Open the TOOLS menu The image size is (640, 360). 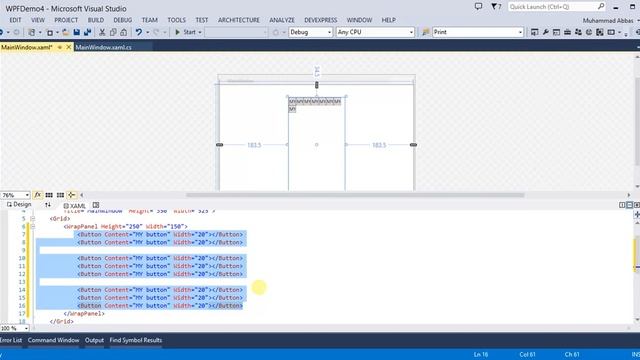coord(176,20)
